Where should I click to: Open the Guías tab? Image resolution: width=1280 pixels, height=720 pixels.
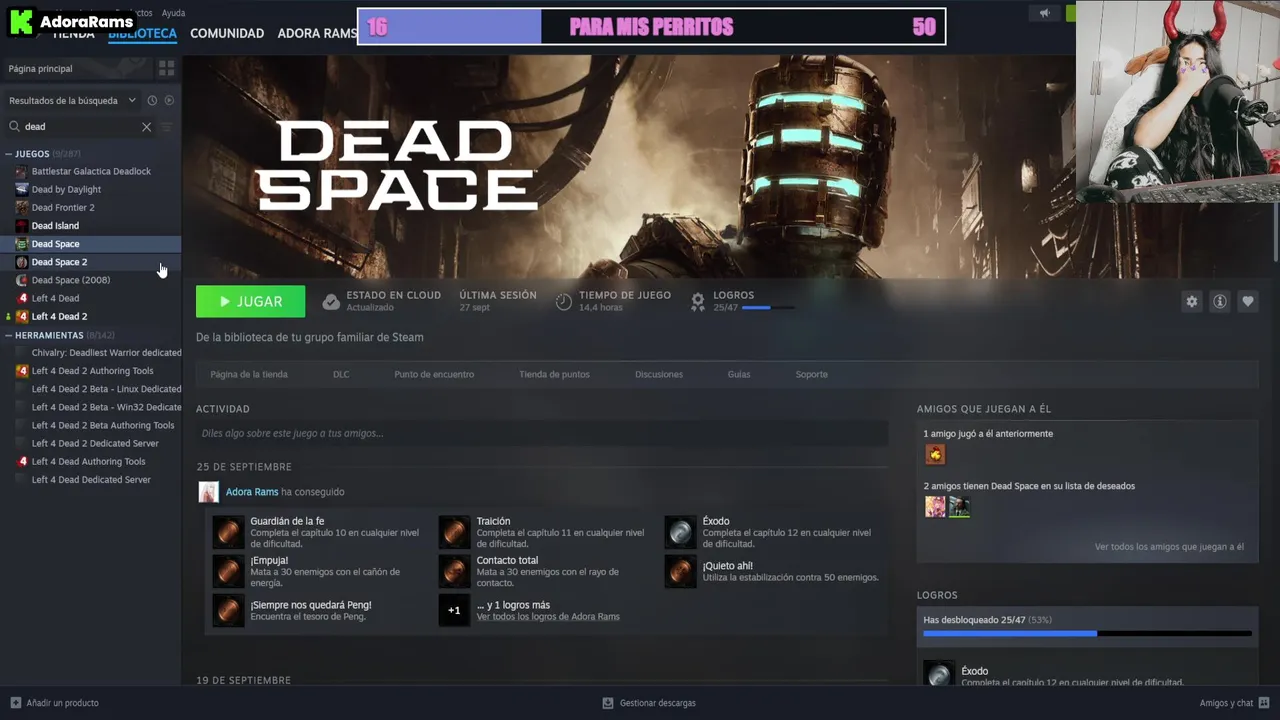pyautogui.click(x=739, y=374)
